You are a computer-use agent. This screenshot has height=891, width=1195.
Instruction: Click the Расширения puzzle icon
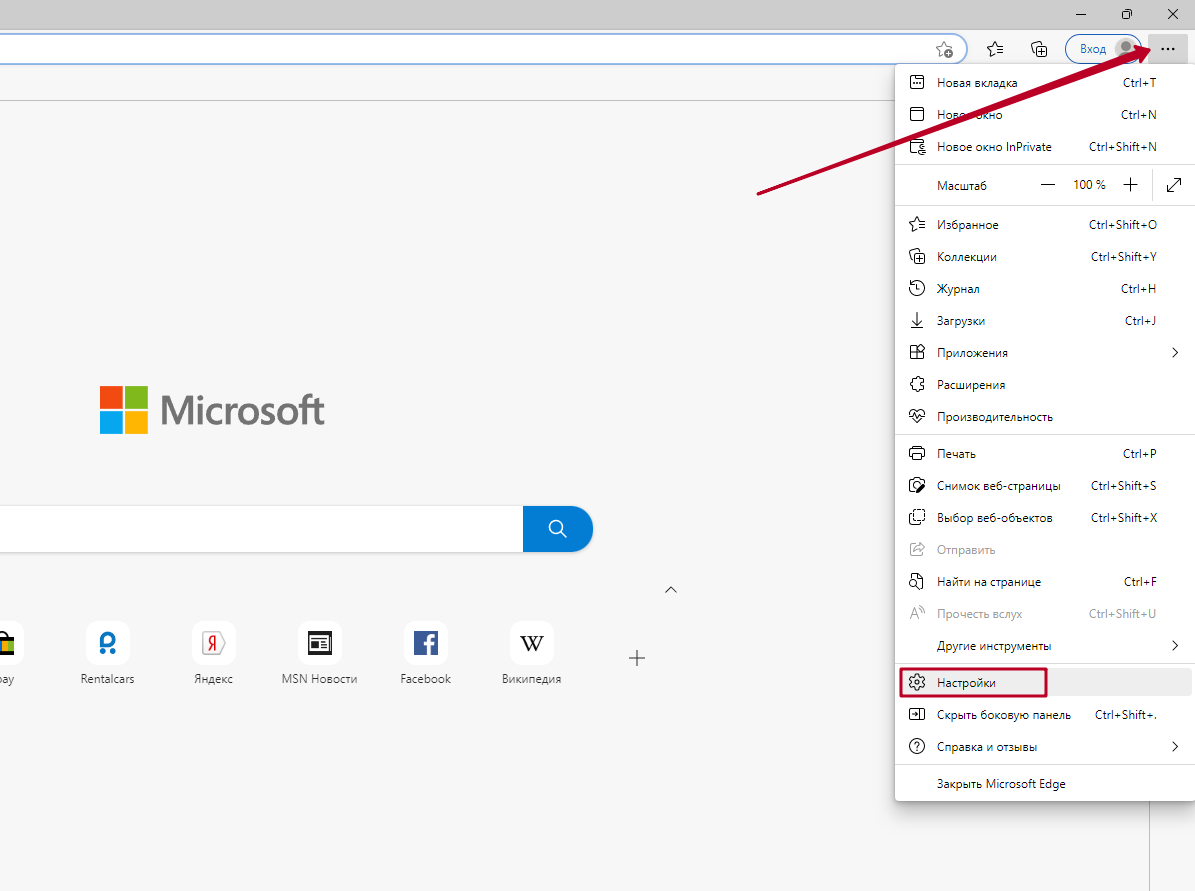917,384
